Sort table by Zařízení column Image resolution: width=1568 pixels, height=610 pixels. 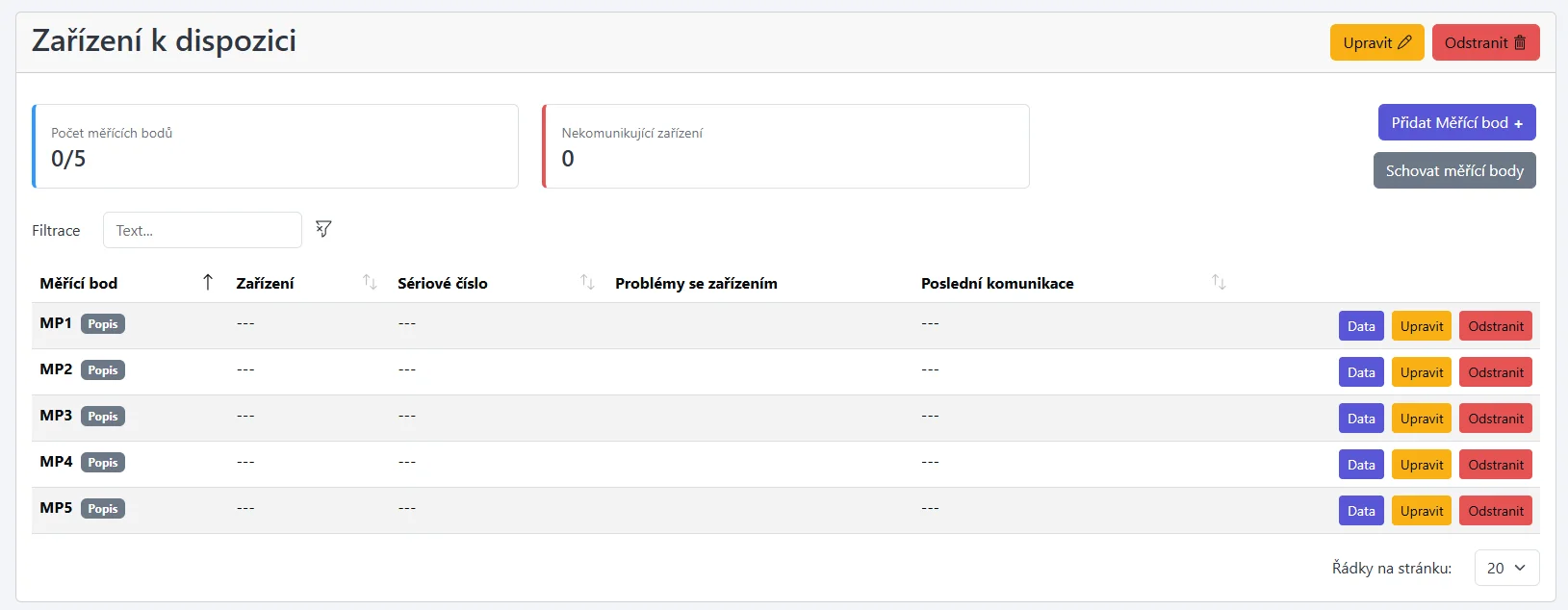click(x=370, y=282)
